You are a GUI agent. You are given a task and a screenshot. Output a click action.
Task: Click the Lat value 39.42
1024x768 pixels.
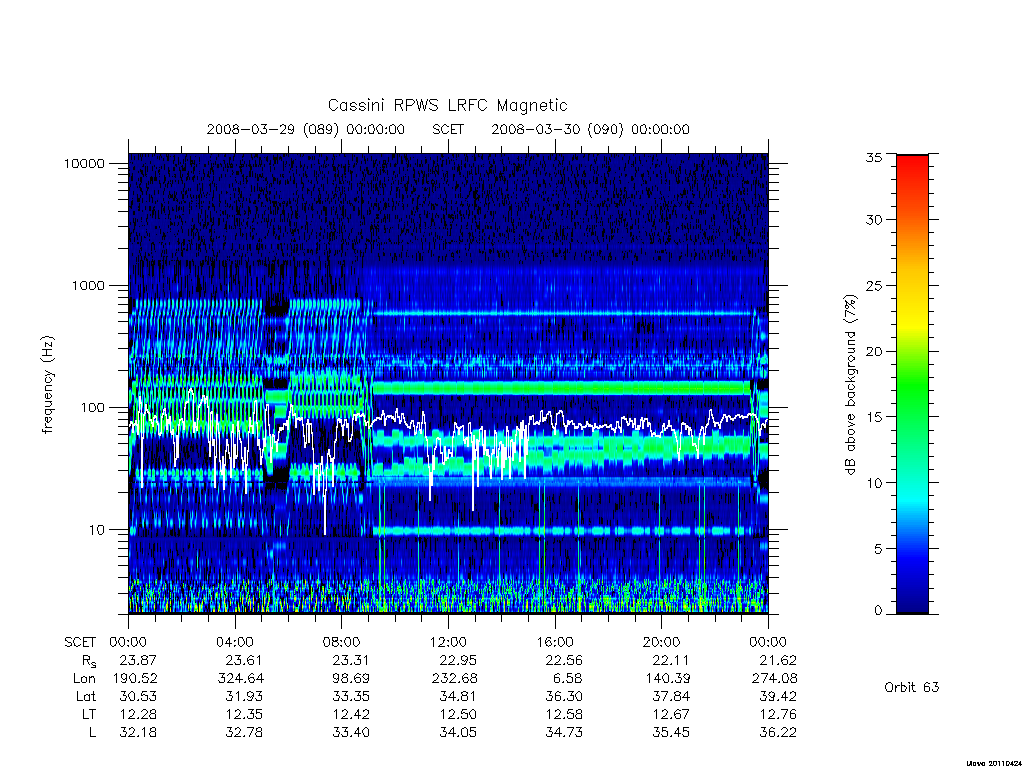pos(778,697)
